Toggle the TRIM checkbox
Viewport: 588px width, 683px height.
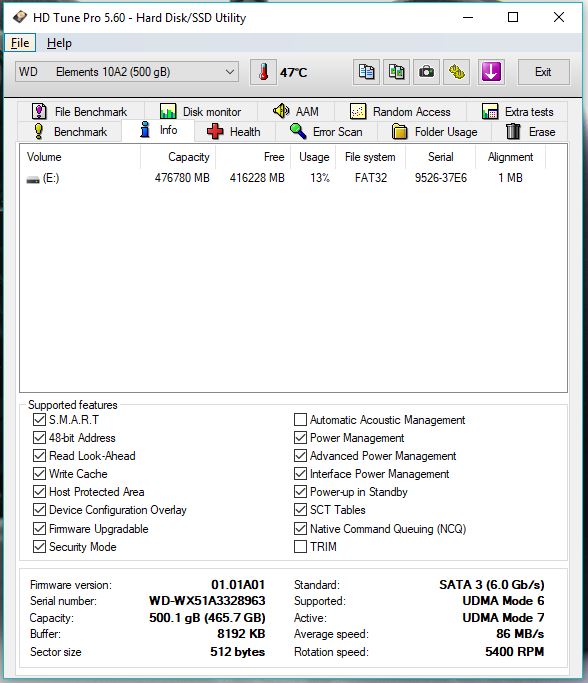pyautogui.click(x=301, y=547)
